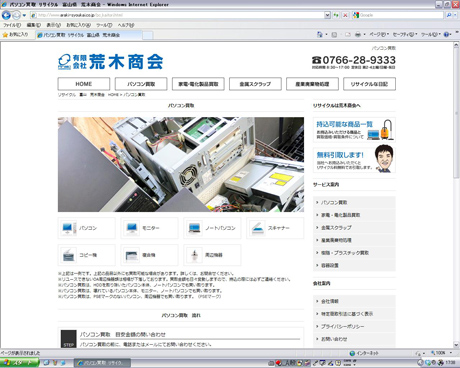
Task: Click the 産業廃棄物処理 navigation button
Action: [312, 84]
